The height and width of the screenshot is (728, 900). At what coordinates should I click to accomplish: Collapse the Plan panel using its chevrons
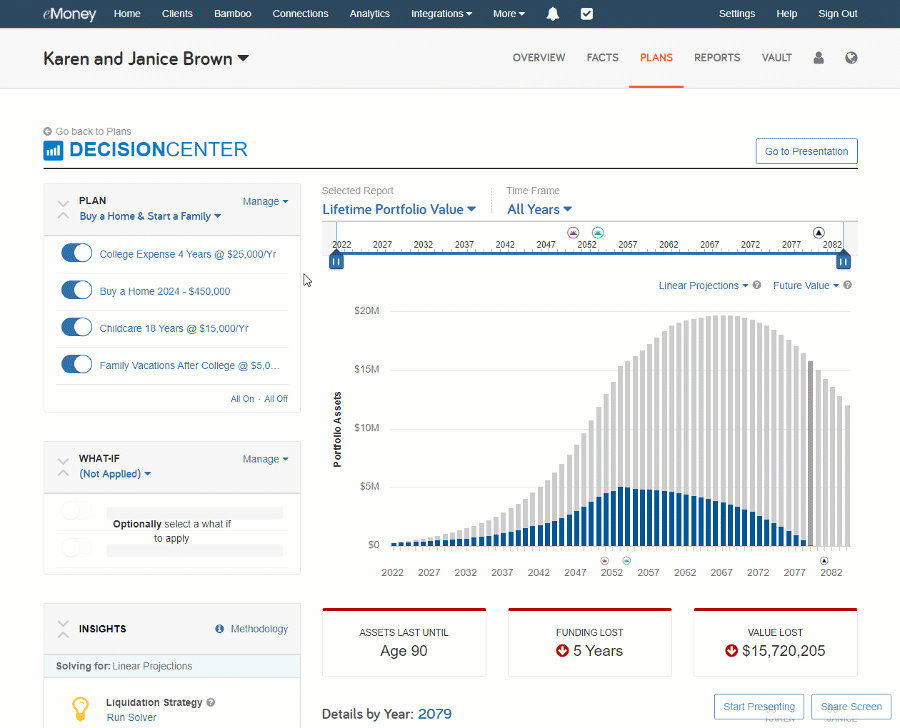(x=63, y=209)
